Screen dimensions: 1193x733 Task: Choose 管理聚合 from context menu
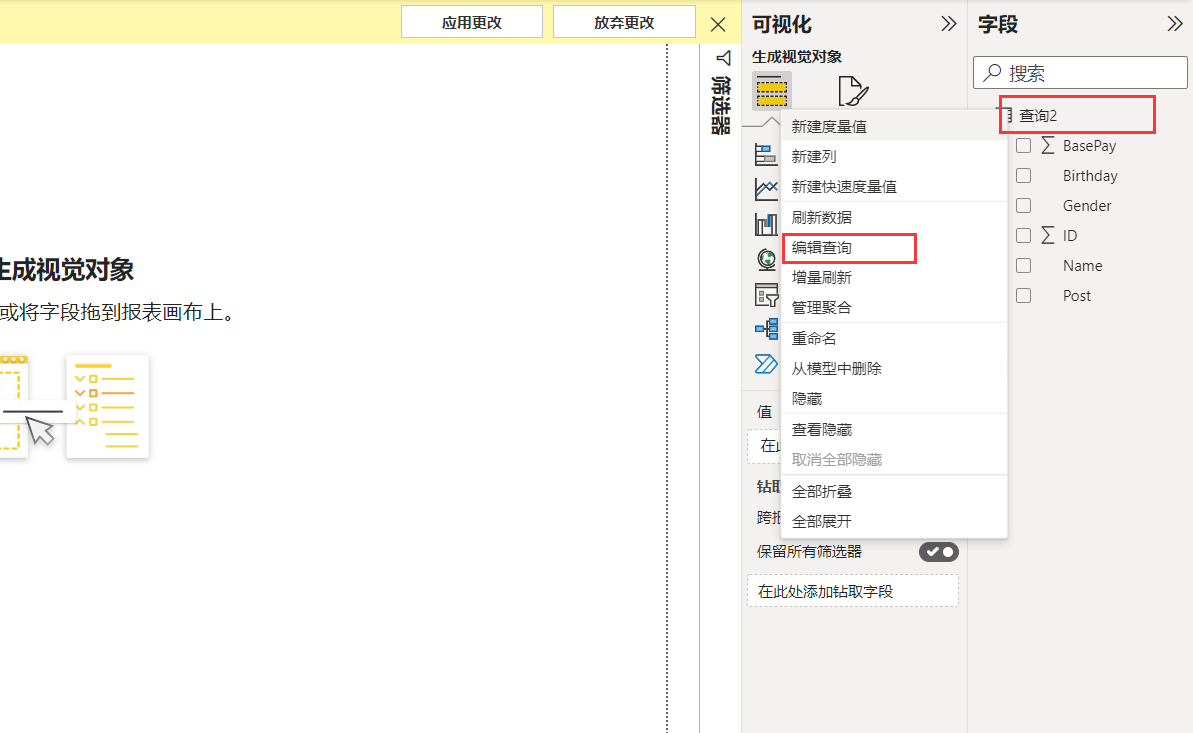pyautogui.click(x=894, y=308)
